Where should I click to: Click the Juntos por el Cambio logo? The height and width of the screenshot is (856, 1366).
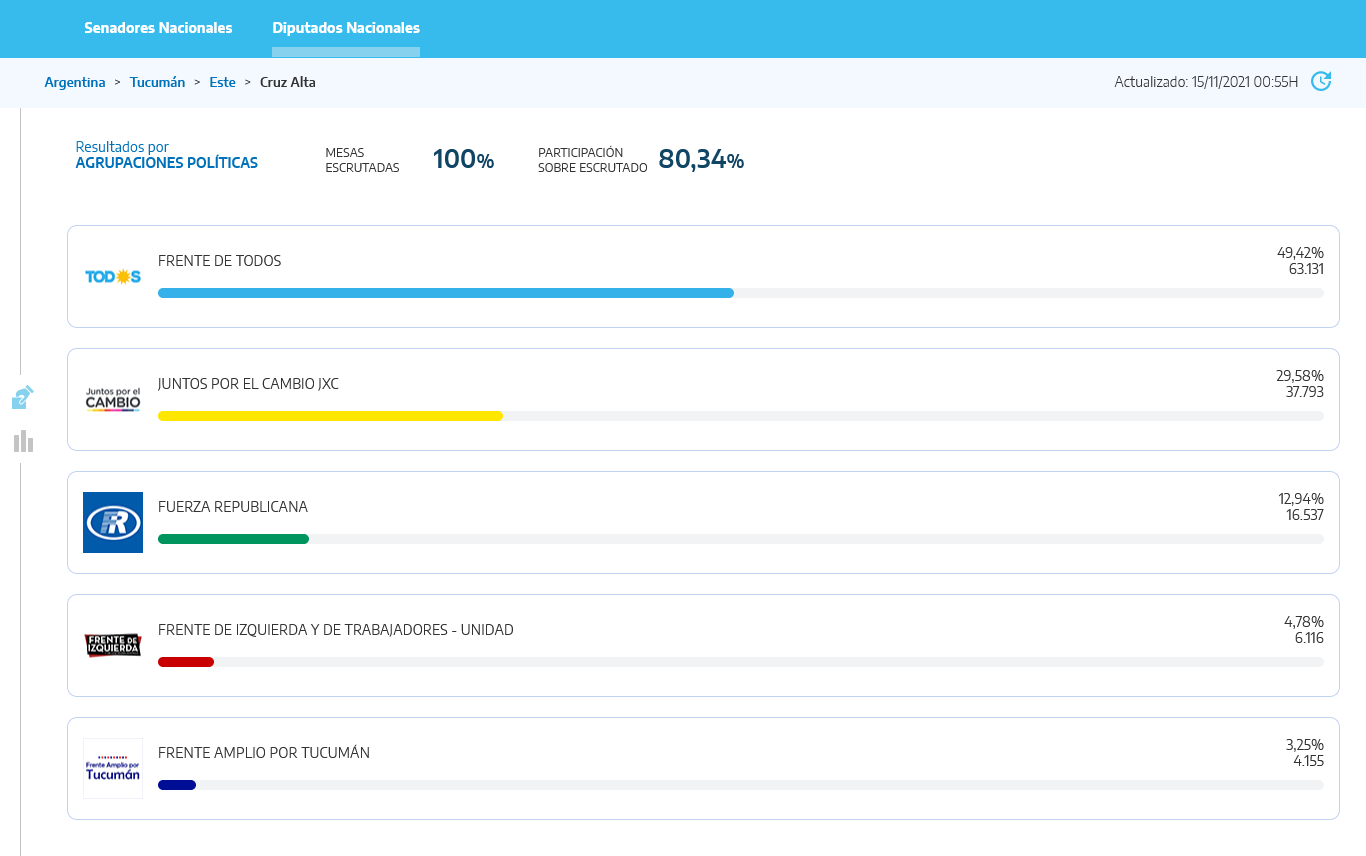pyautogui.click(x=113, y=399)
